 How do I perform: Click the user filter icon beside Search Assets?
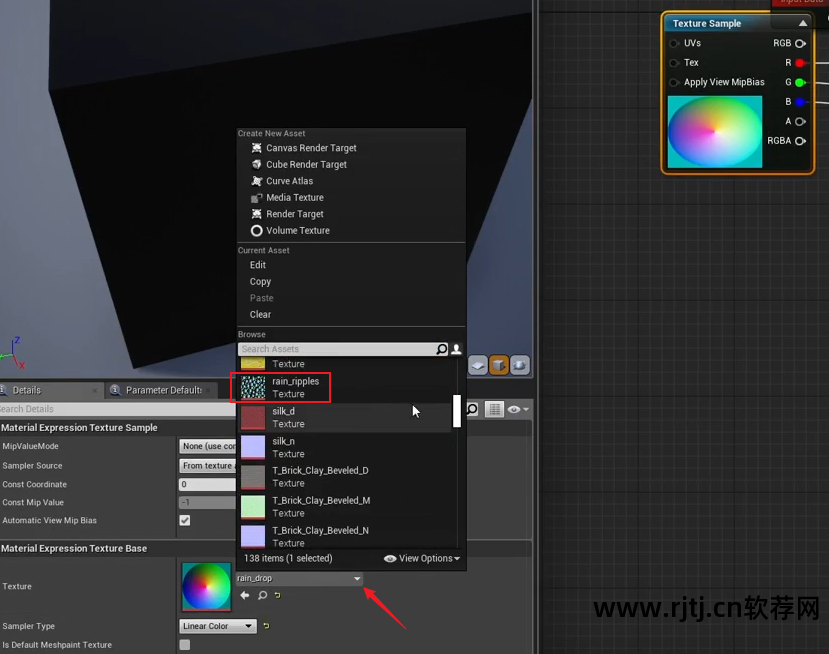[456, 349]
